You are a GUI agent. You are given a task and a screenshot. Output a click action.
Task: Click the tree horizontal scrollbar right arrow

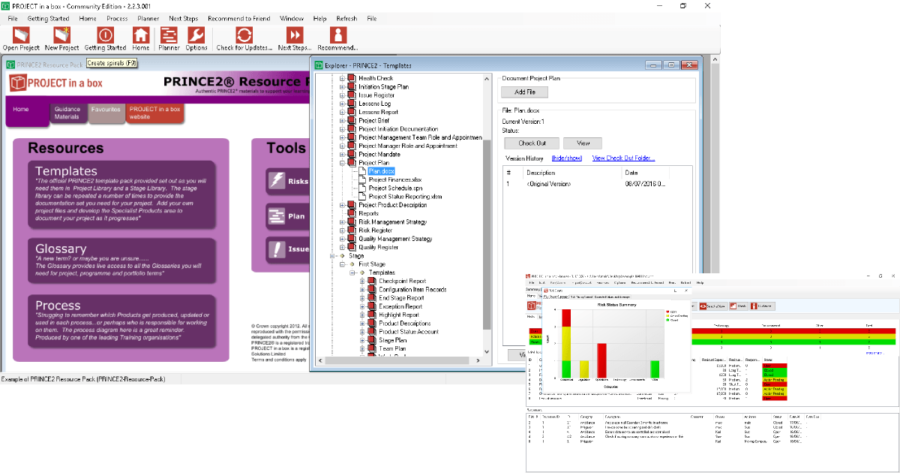pos(478,360)
